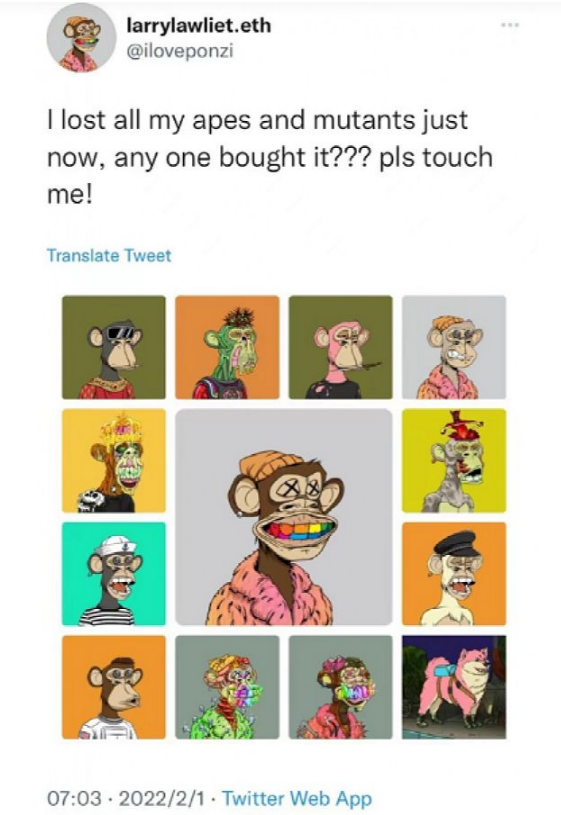This screenshot has height=815, width=561.
Task: Open larrylawliet.eth display name link
Action: tap(199, 26)
